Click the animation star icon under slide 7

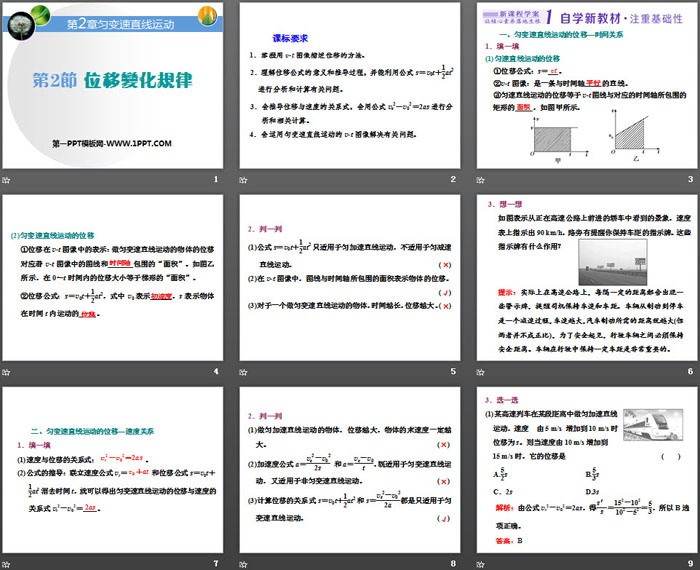click(x=8, y=563)
